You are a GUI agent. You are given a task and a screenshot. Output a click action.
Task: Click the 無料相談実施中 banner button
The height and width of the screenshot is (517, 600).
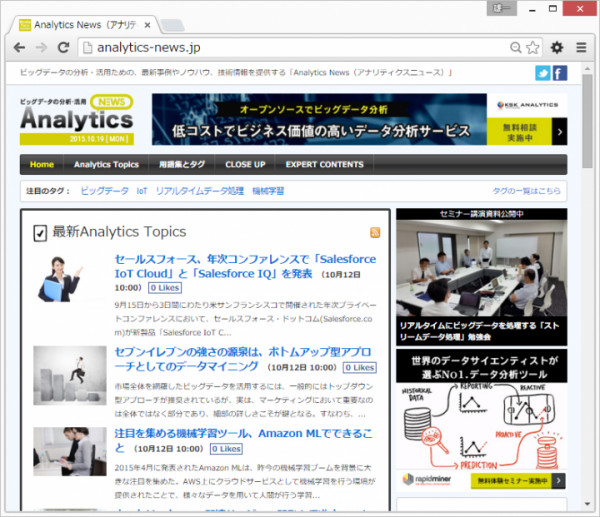coord(519,132)
